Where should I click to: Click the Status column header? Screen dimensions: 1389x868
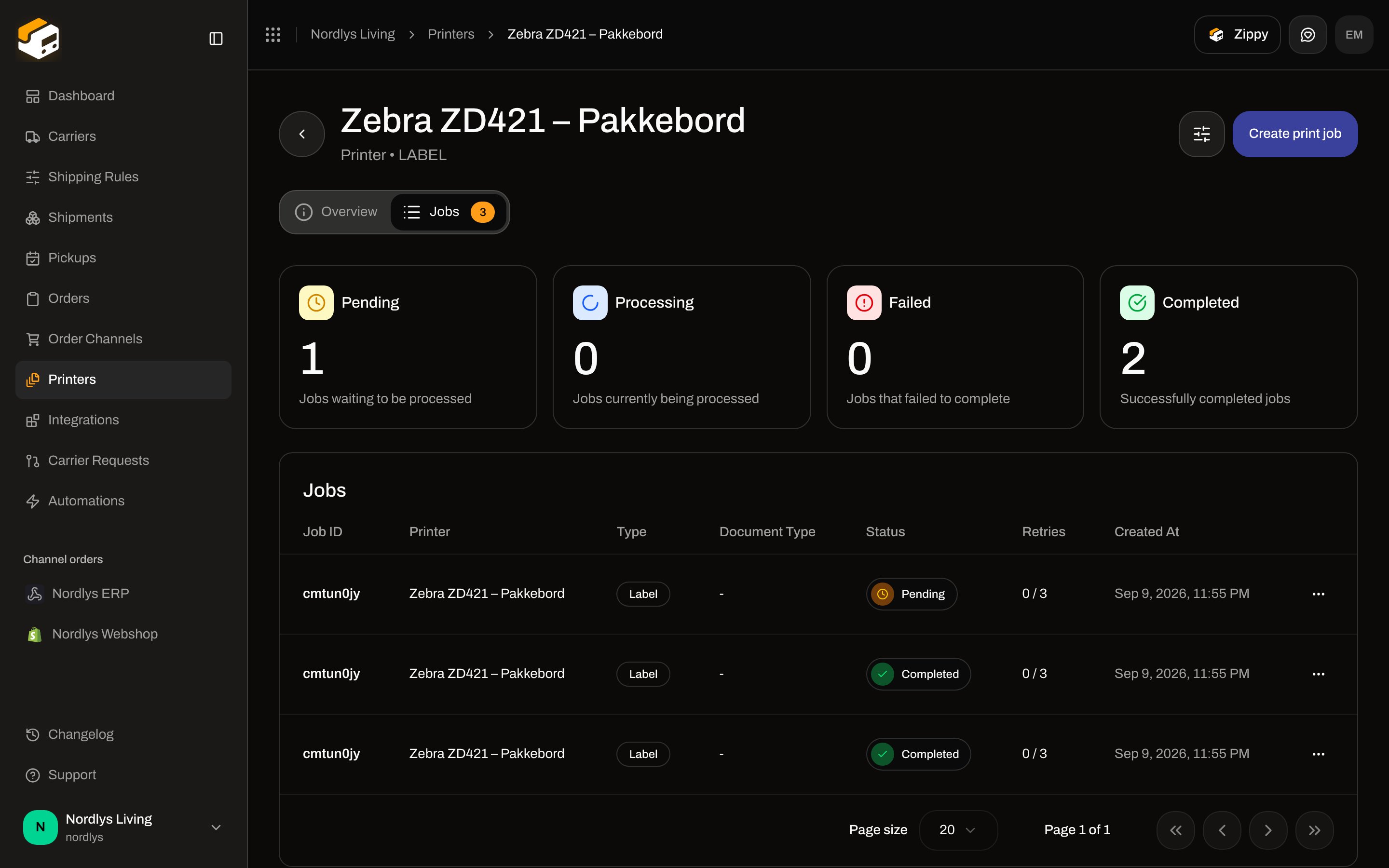[885, 531]
